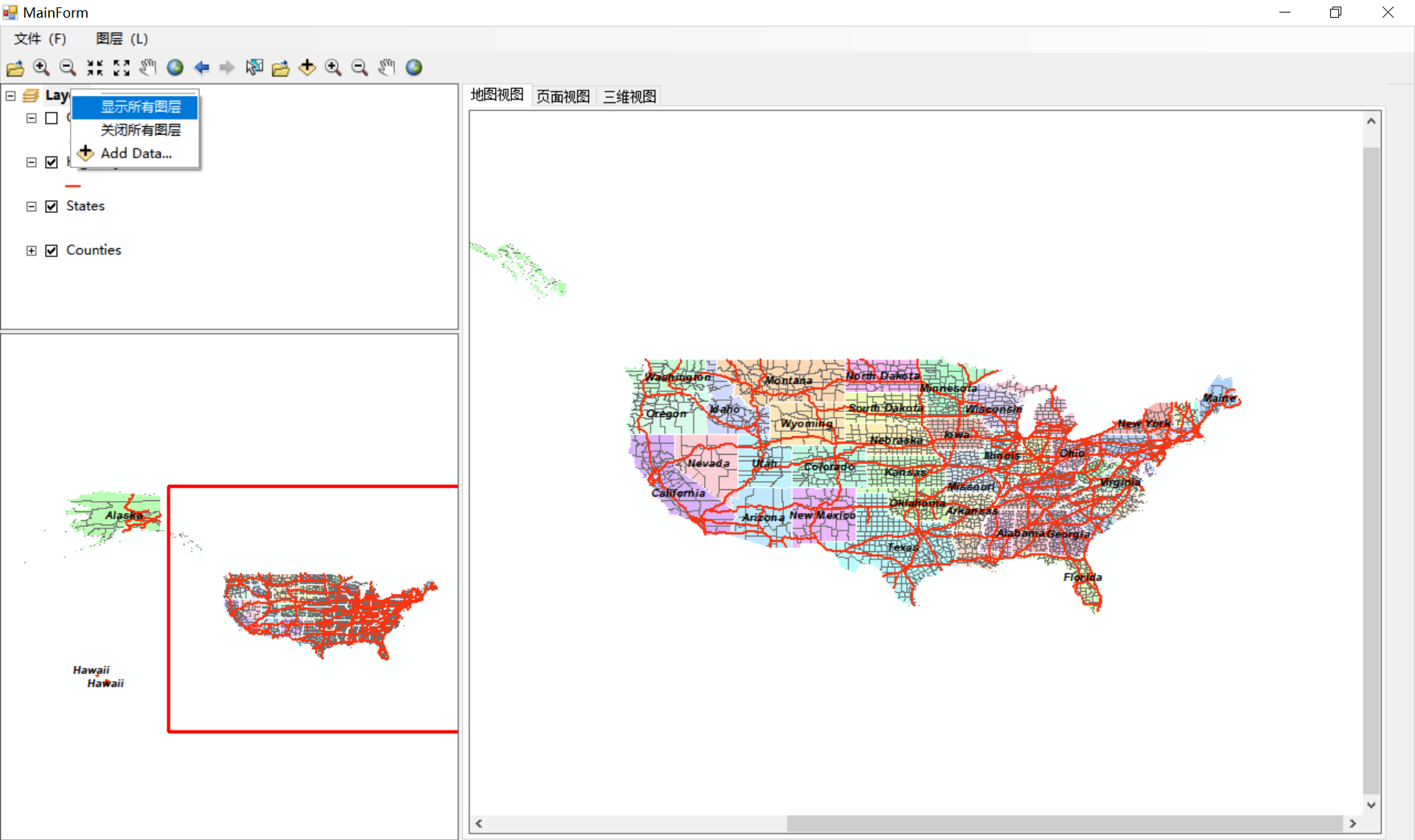Click the gray forward extent arrow
Screen dimensions: 1415x840
227,68
